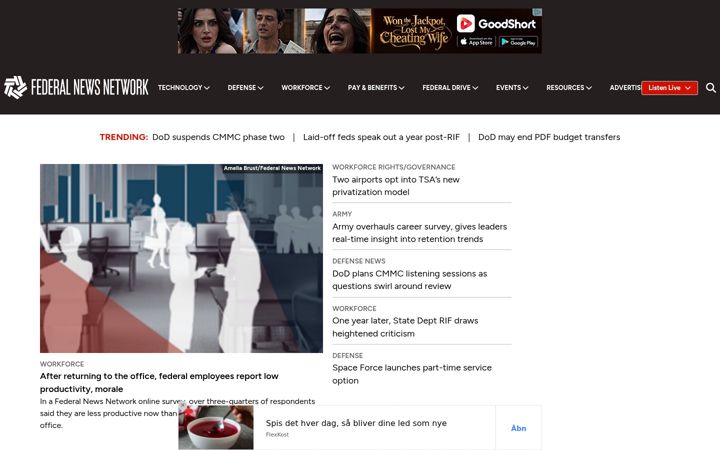Open DoD plans CMMC listening sessions article

click(x=410, y=280)
